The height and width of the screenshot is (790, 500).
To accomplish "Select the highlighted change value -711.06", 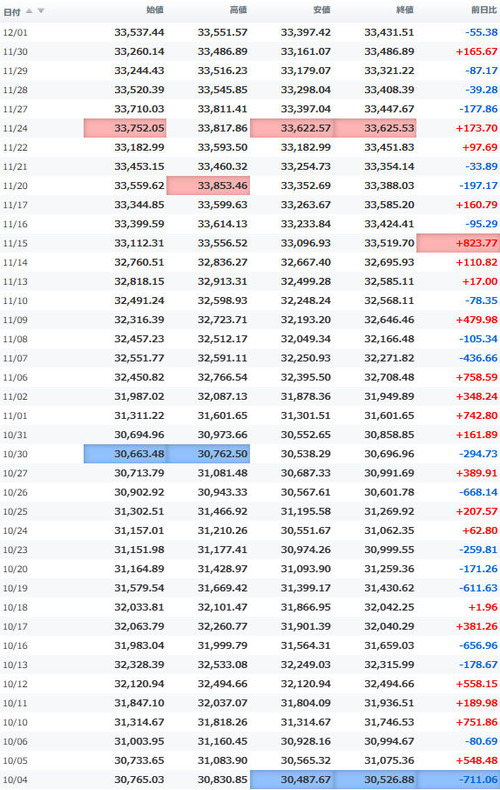I will [458, 779].
